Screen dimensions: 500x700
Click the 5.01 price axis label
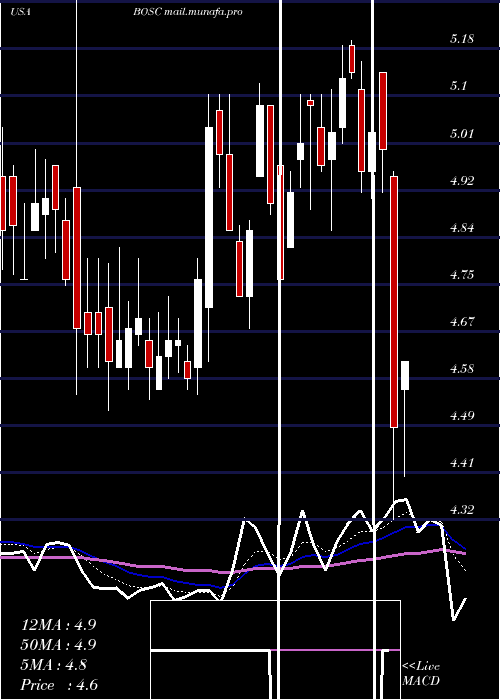pyautogui.click(x=462, y=133)
